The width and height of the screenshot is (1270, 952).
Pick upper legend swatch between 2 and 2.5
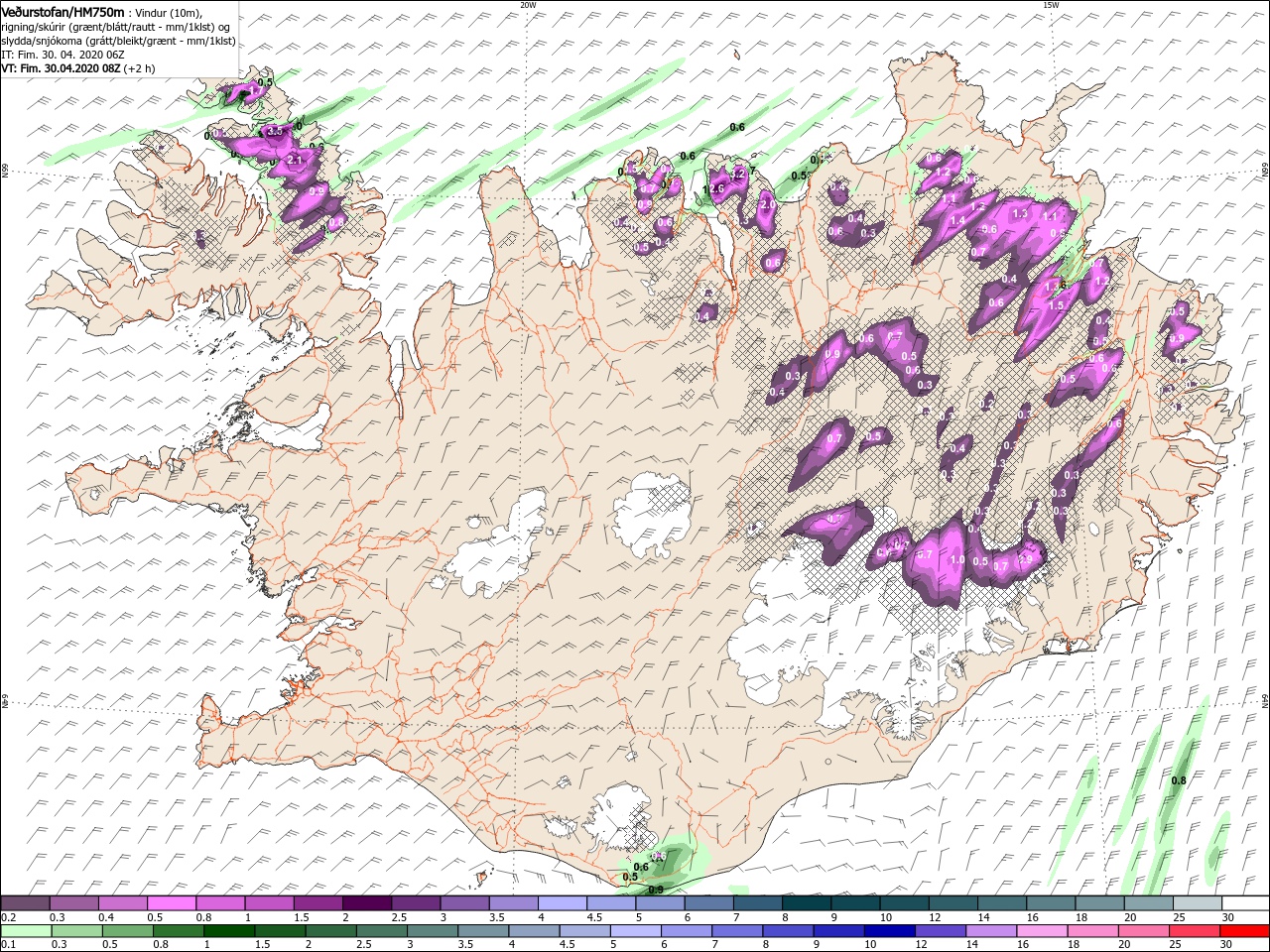(x=367, y=903)
